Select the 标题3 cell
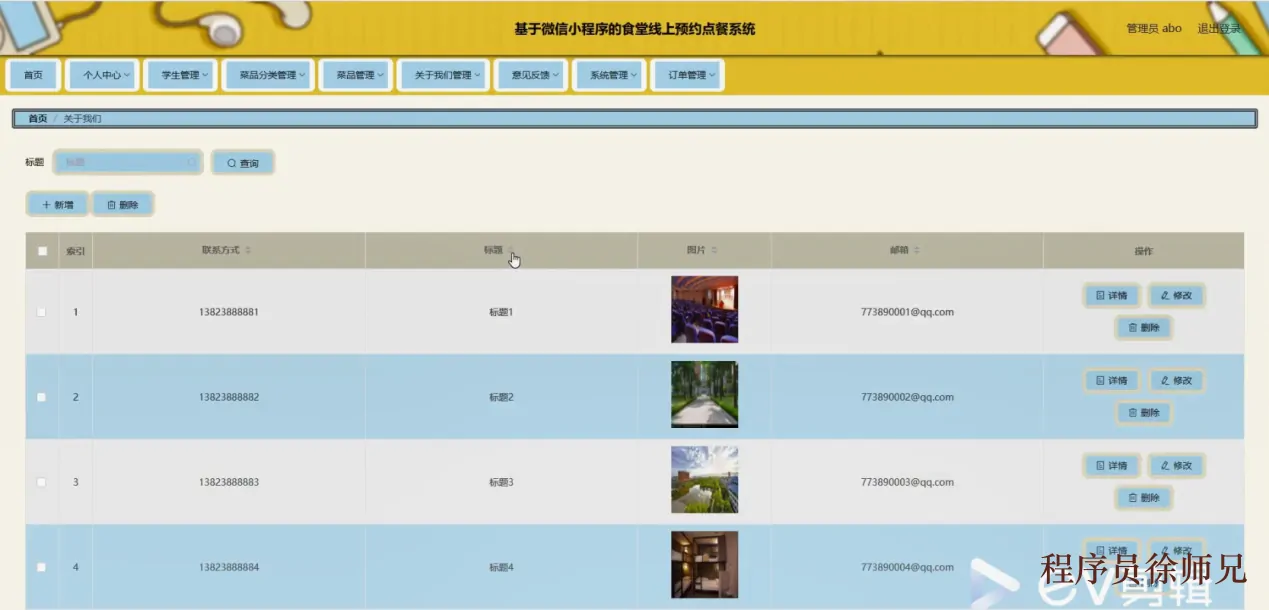1269x610 pixels. point(501,482)
